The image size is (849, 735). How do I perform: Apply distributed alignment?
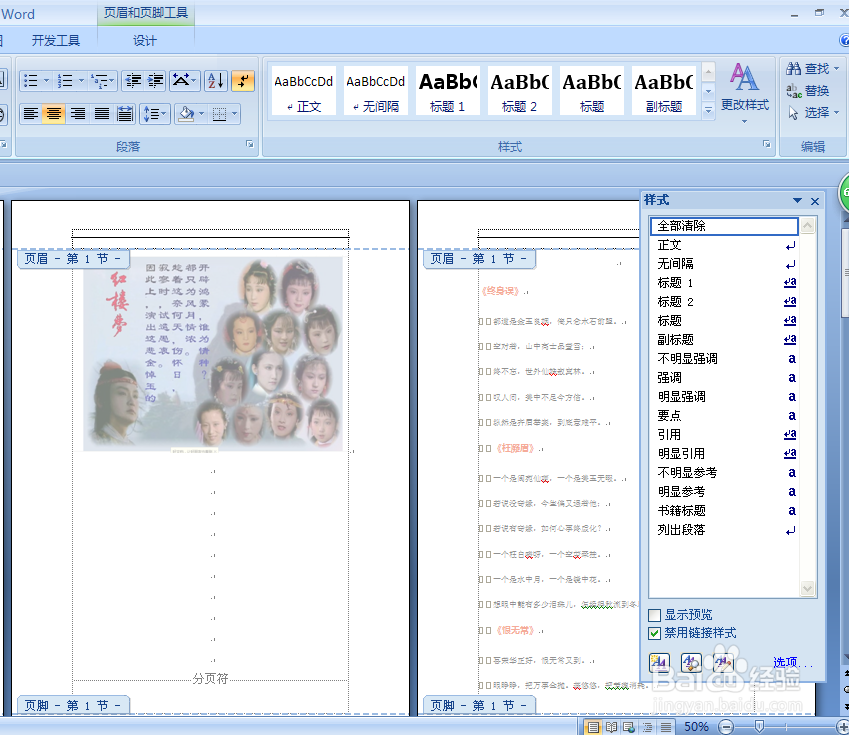click(x=125, y=114)
